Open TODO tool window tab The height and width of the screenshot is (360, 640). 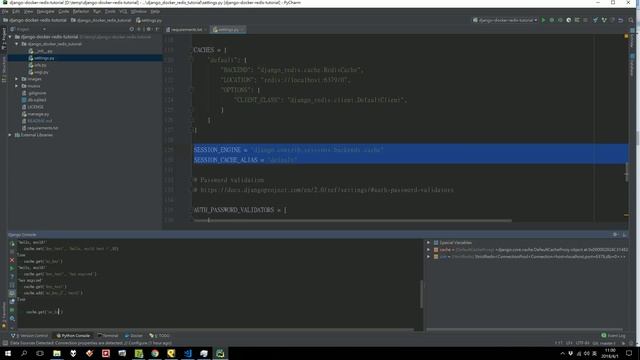click(x=160, y=336)
